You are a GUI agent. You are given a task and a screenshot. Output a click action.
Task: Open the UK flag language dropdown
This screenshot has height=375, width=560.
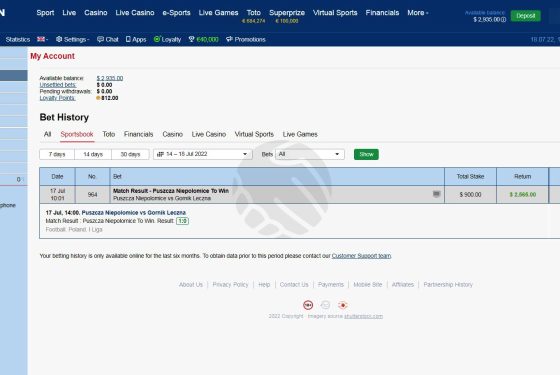(x=42, y=39)
